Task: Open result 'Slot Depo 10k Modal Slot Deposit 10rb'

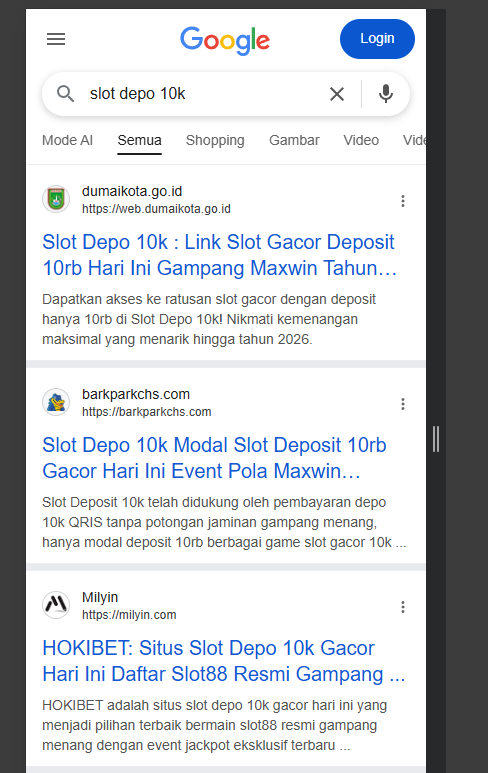Action: [214, 458]
